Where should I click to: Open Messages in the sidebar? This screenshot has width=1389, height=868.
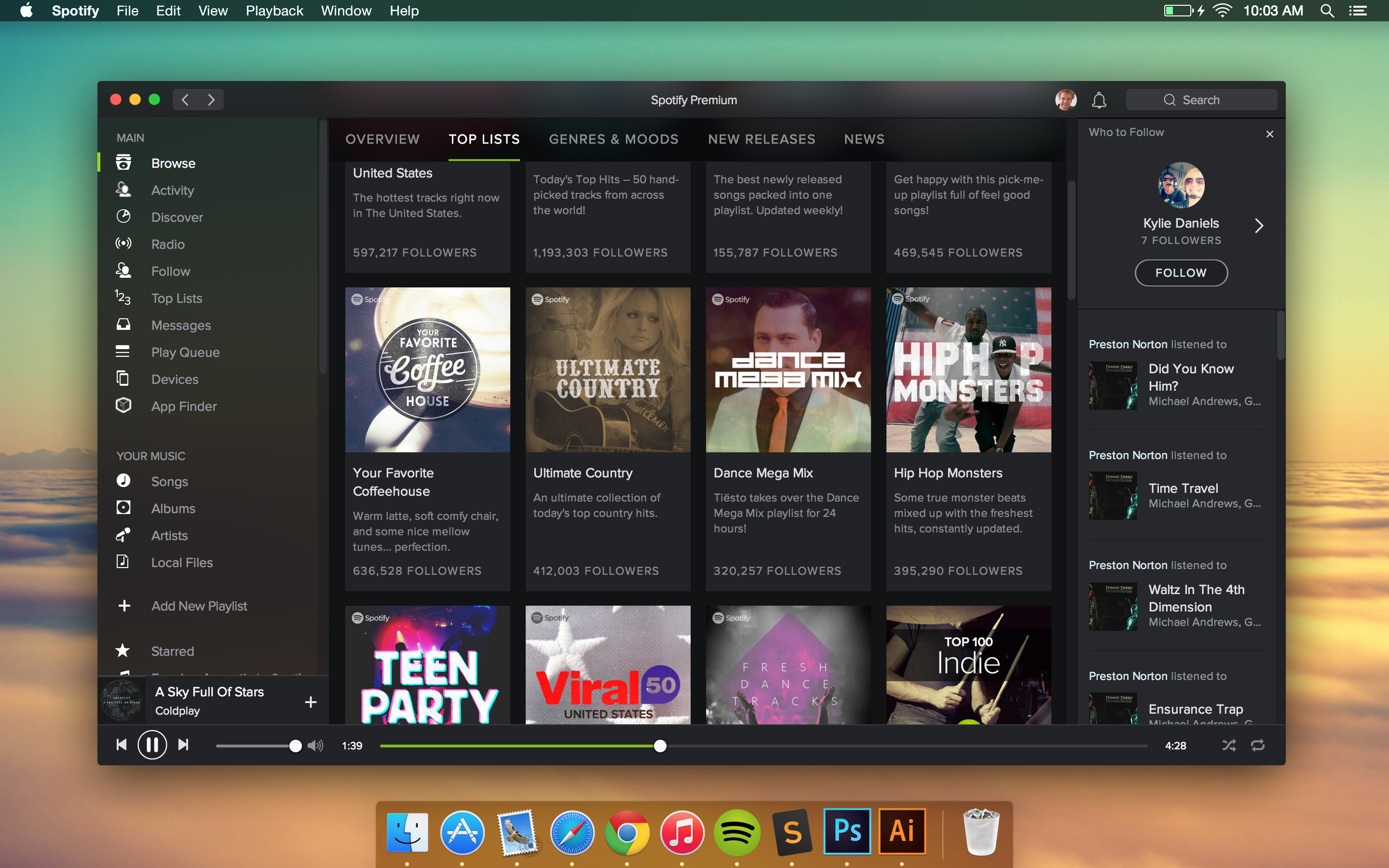pos(181,325)
